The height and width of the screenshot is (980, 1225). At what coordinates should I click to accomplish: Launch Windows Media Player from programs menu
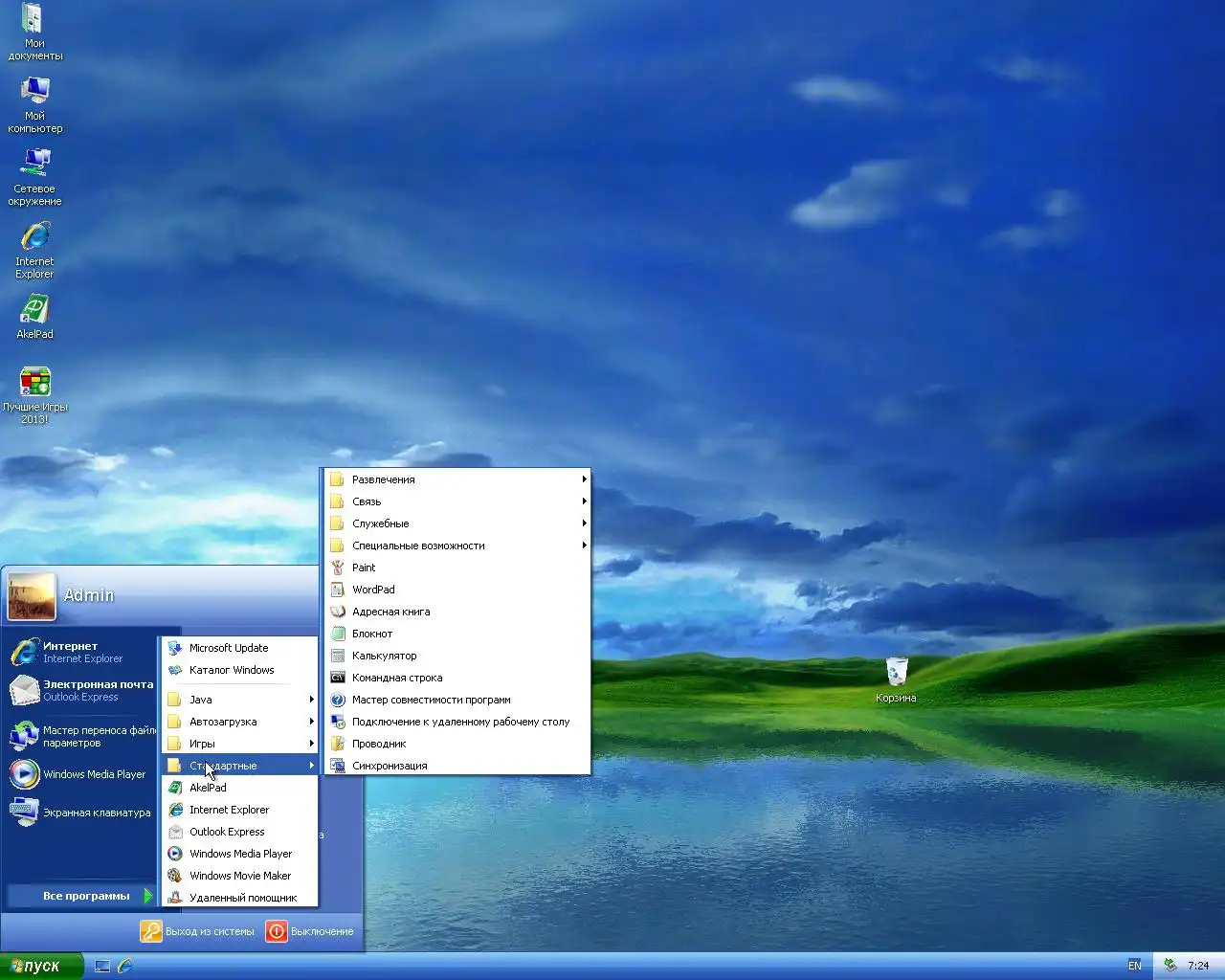pos(239,854)
